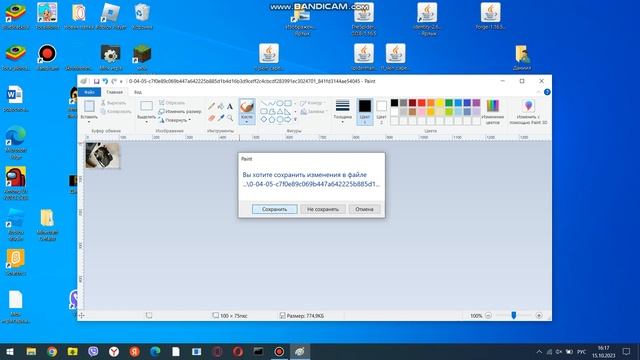Click the Не сохранять button in the dialog
Image resolution: width=640 pixels, height=360 pixels.
tap(323, 209)
